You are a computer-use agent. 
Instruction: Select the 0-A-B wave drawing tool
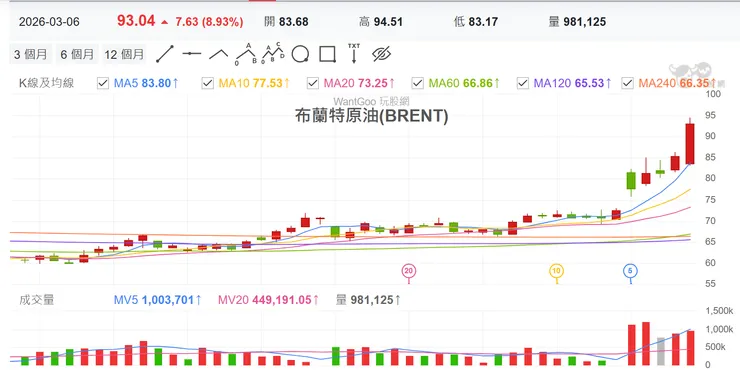[246, 54]
